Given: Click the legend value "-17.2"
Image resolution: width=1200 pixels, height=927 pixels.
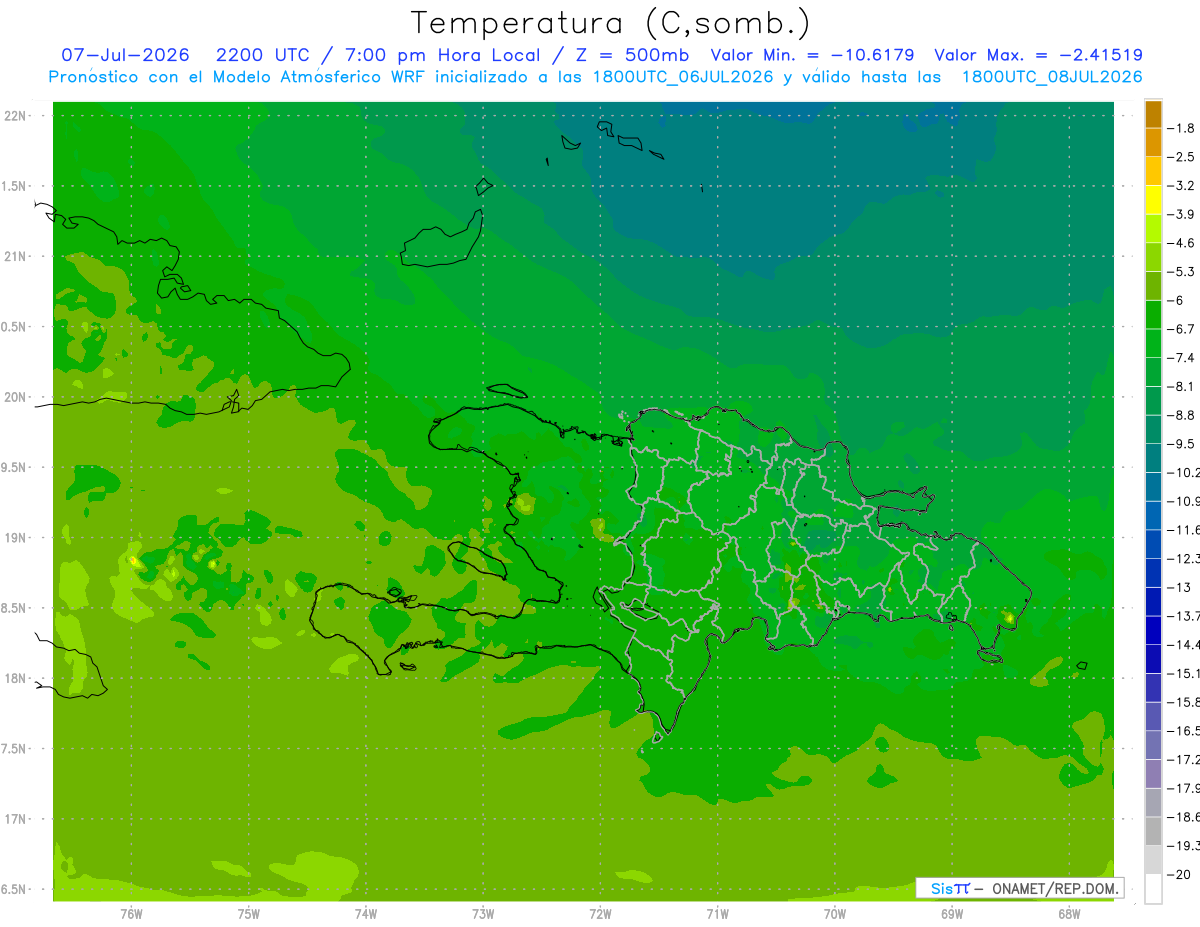Looking at the screenshot, I should [x=1183, y=761].
